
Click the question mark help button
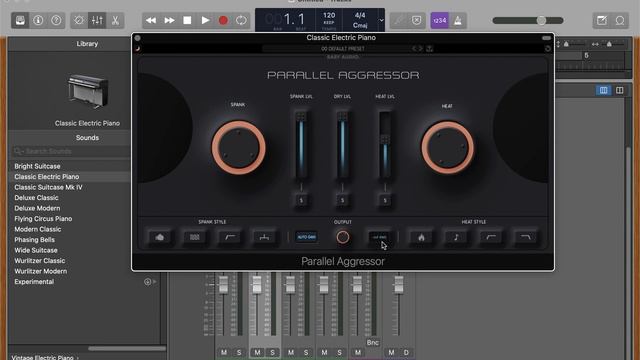(56, 20)
